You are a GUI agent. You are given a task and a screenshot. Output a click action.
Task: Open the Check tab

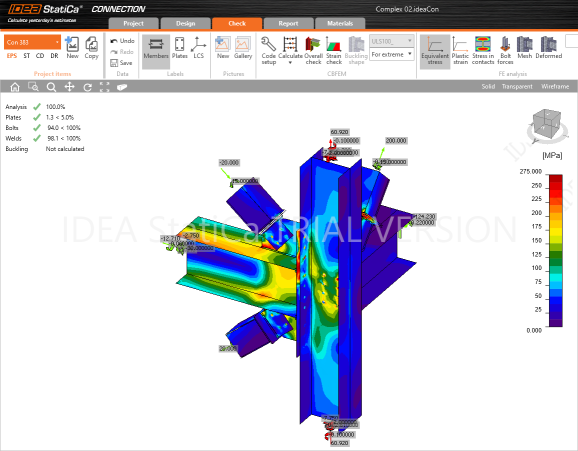coord(237,23)
